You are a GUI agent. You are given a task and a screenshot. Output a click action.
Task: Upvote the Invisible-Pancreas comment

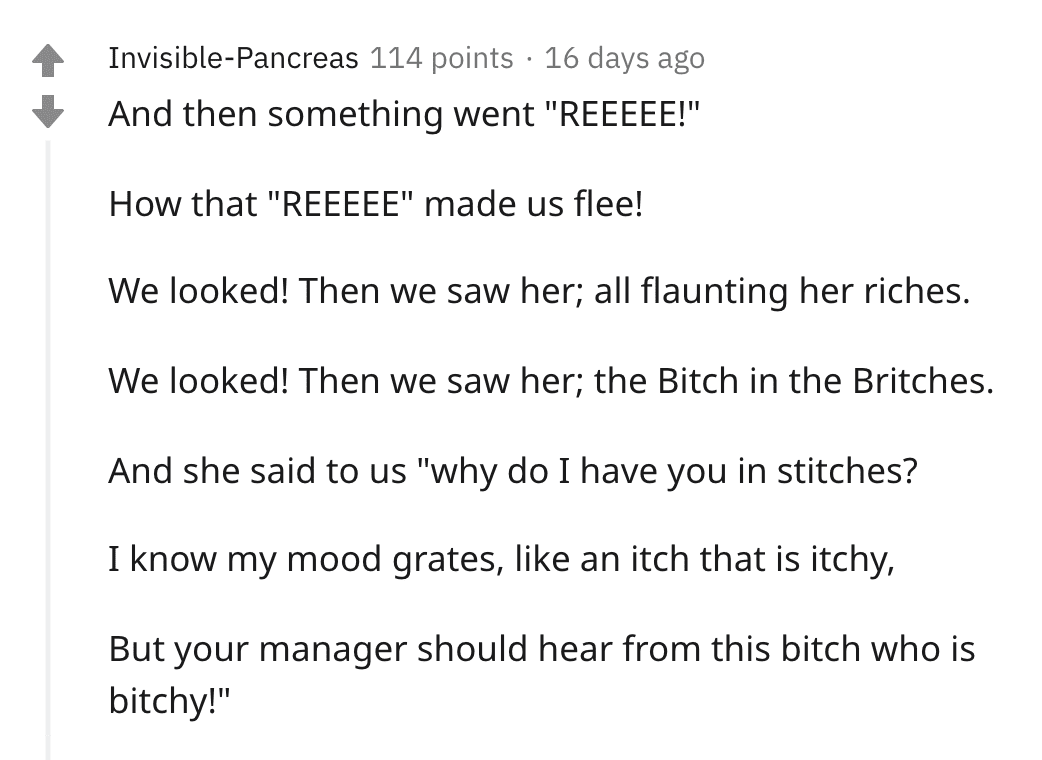[48, 60]
